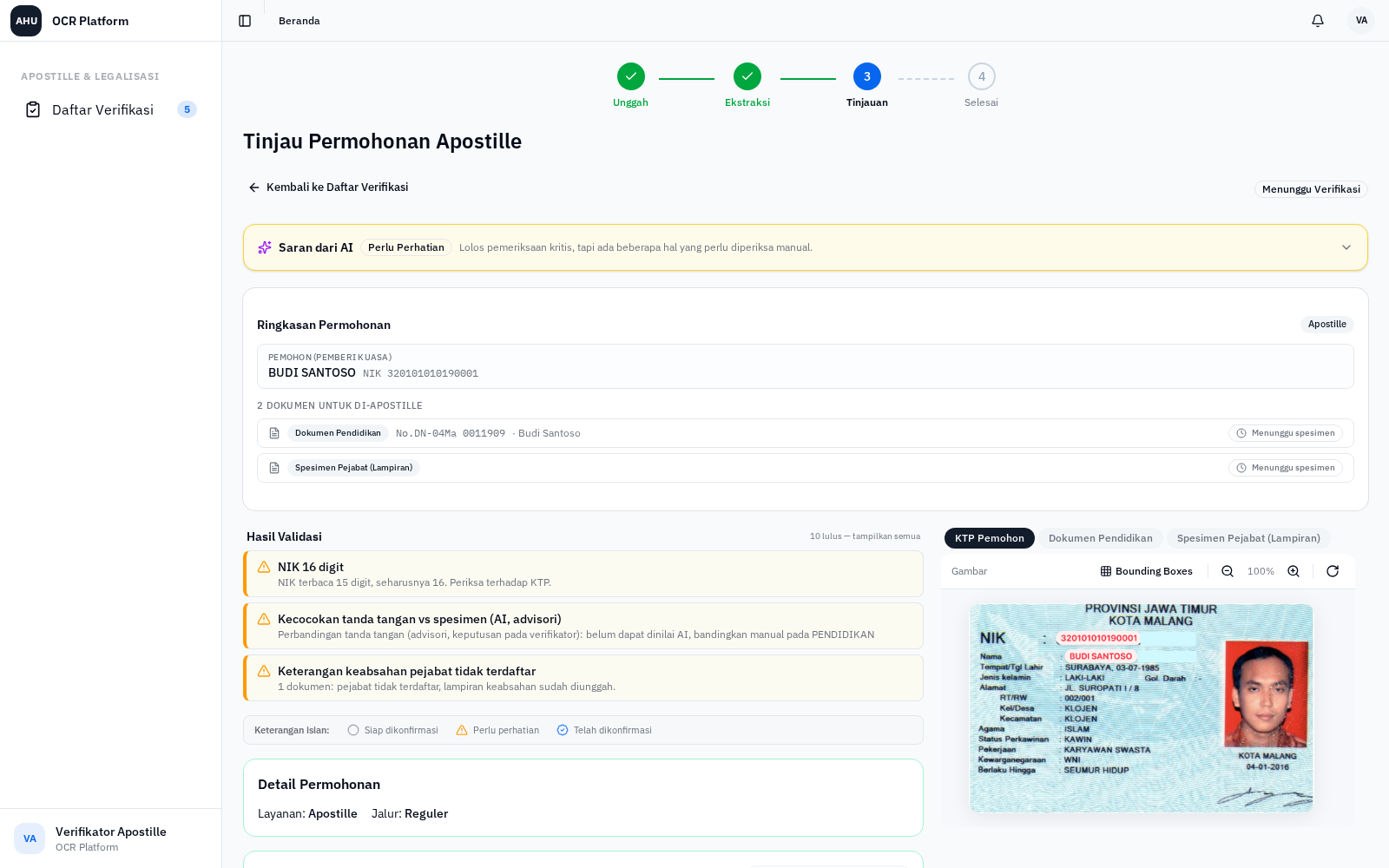Open Daftar Verifikasi in sidebar
This screenshot has width=1389, height=868.
pyautogui.click(x=111, y=109)
